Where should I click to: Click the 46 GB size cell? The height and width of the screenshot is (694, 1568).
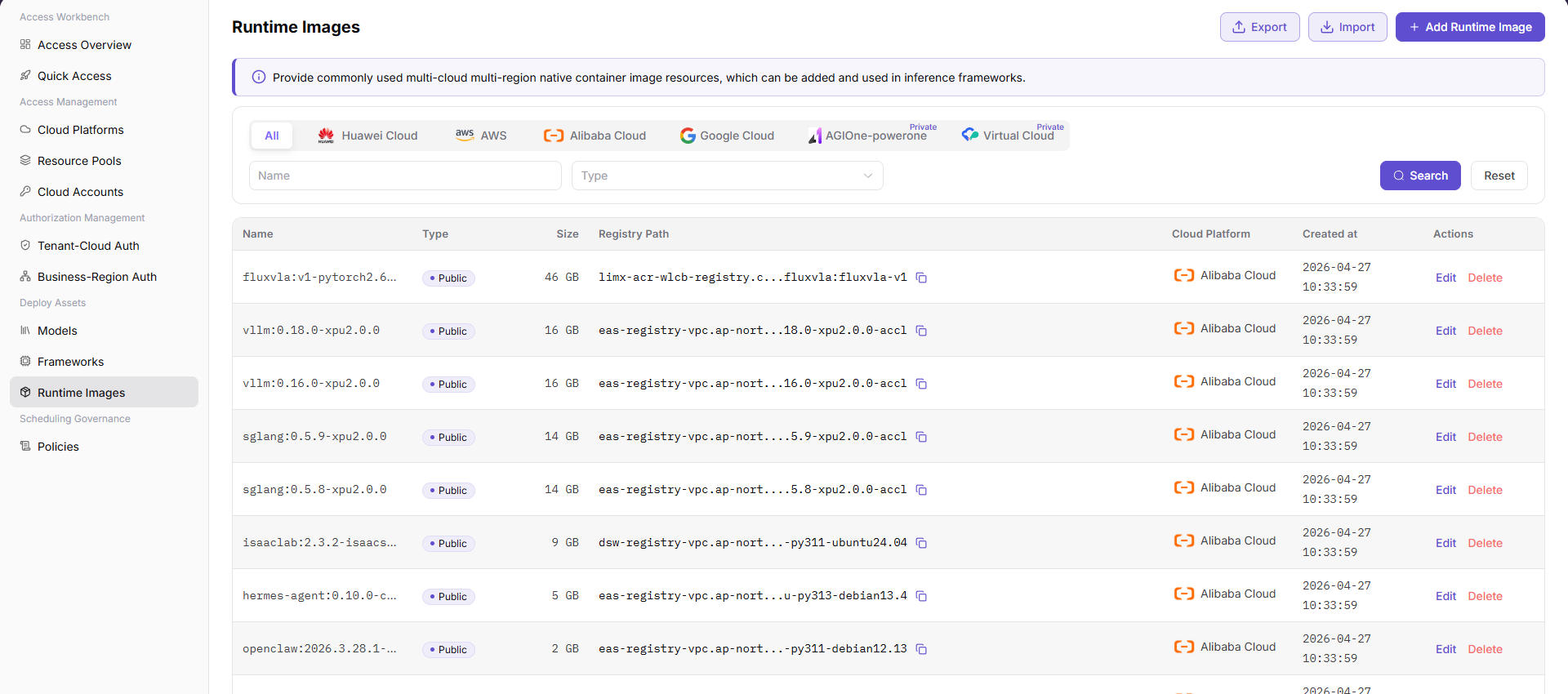[562, 278]
